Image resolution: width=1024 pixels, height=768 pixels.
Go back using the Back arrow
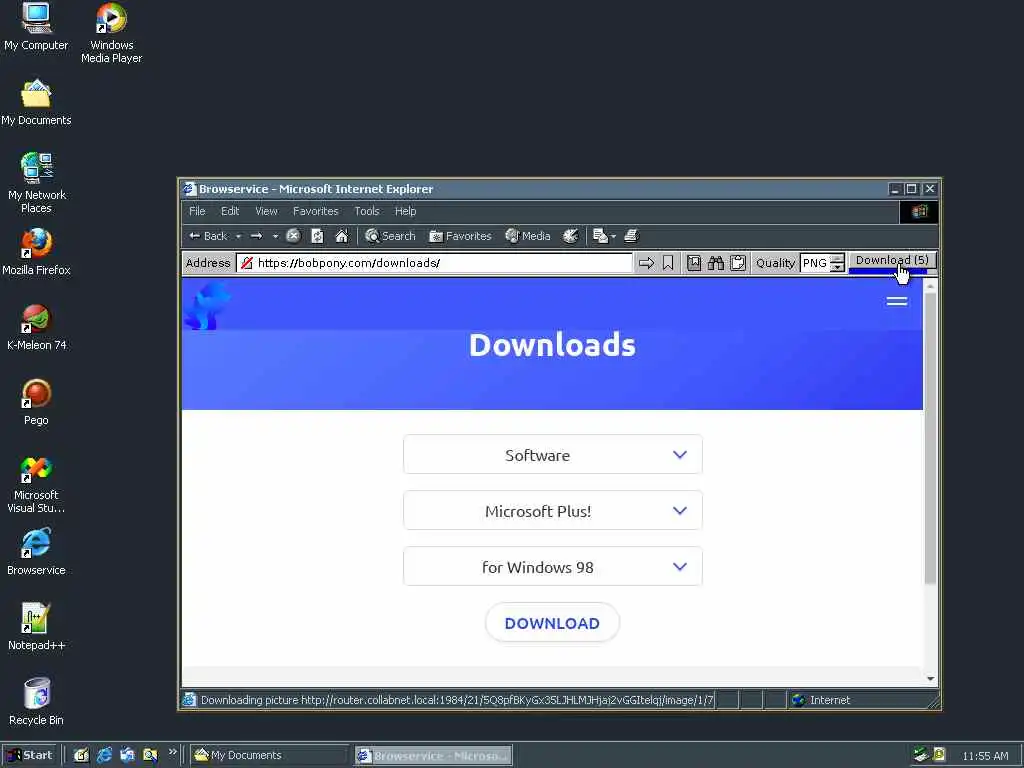tap(208, 236)
